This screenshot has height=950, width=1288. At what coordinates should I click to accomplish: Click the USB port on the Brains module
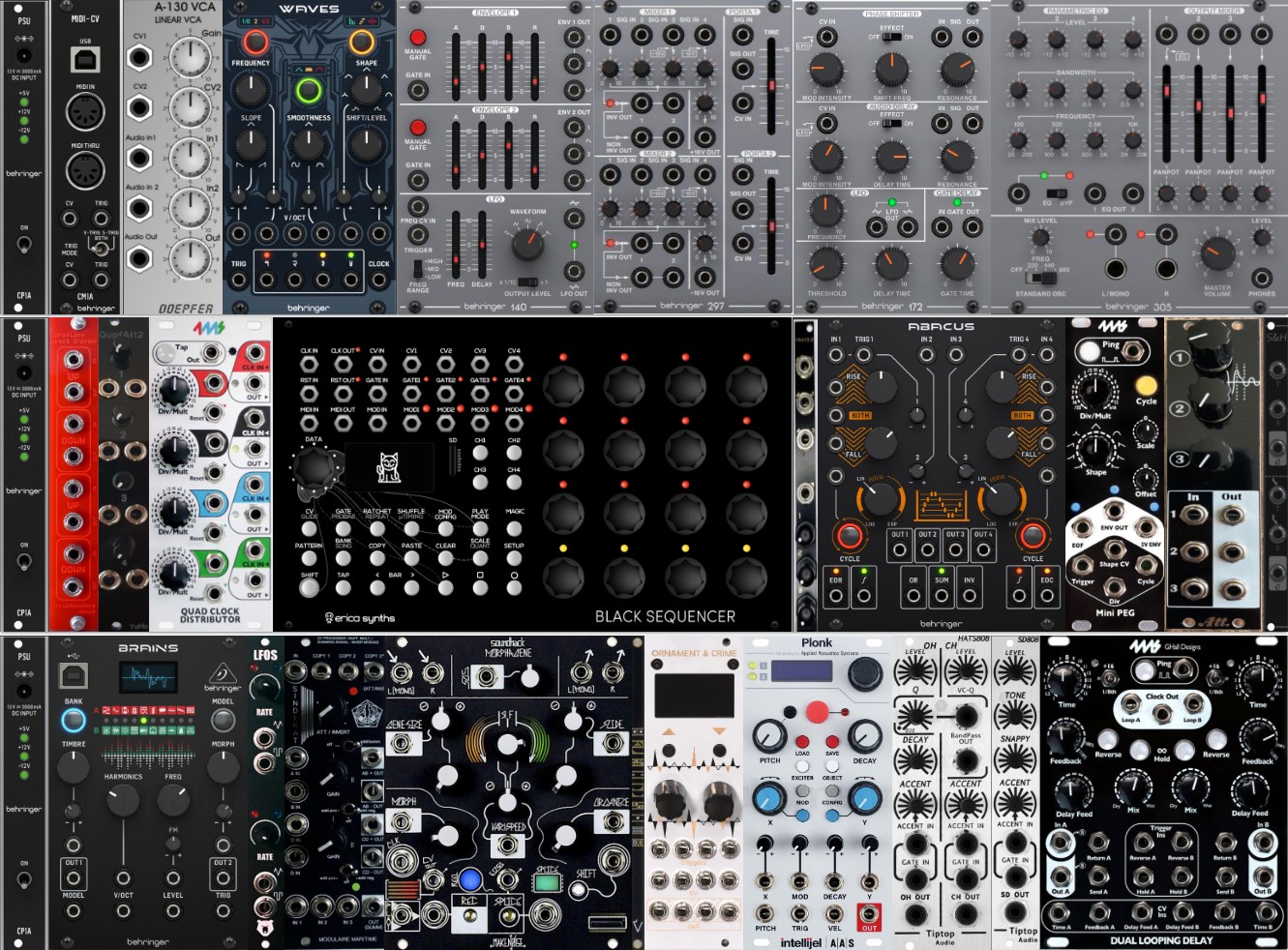[73, 674]
